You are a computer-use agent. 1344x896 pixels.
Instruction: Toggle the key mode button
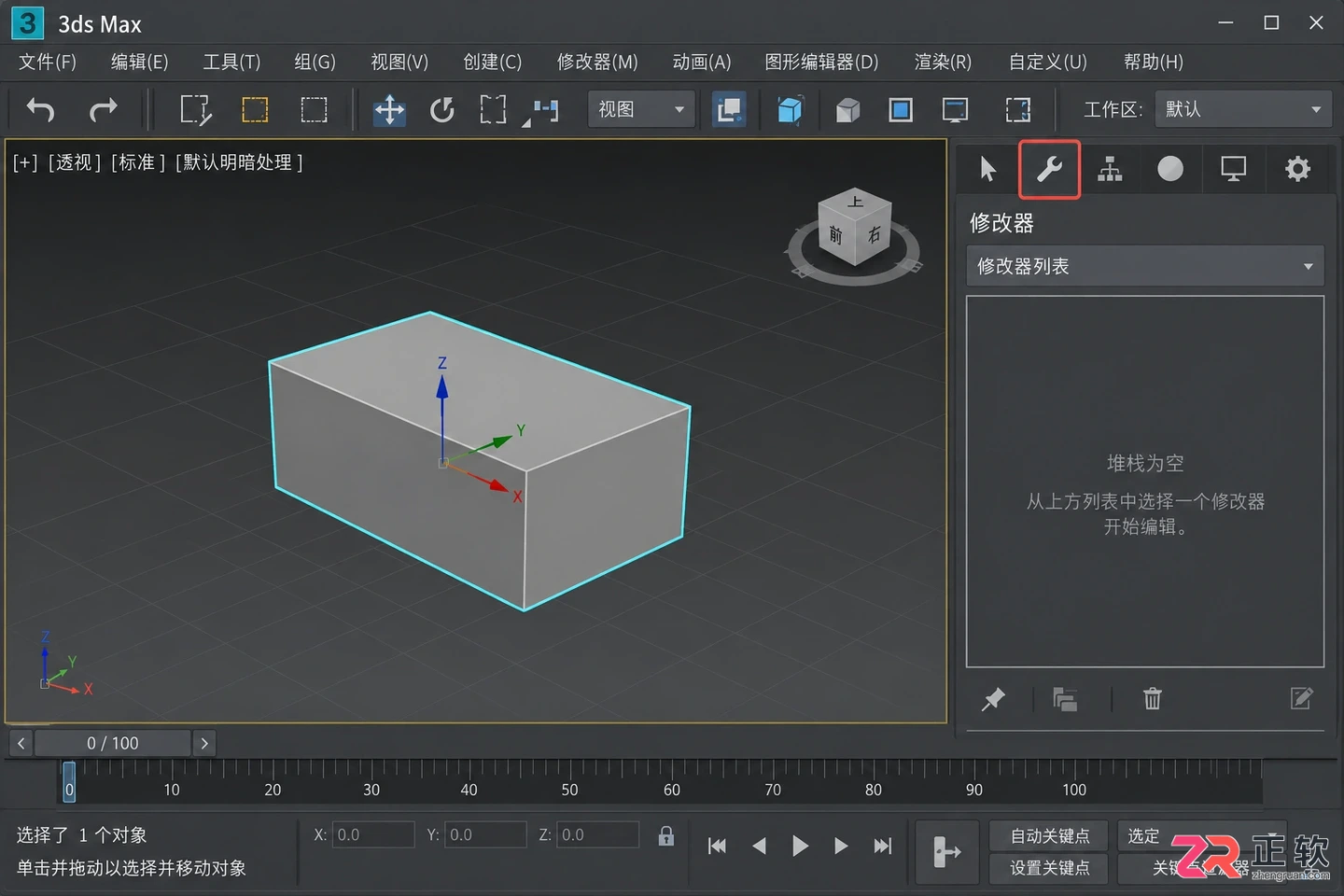click(946, 851)
